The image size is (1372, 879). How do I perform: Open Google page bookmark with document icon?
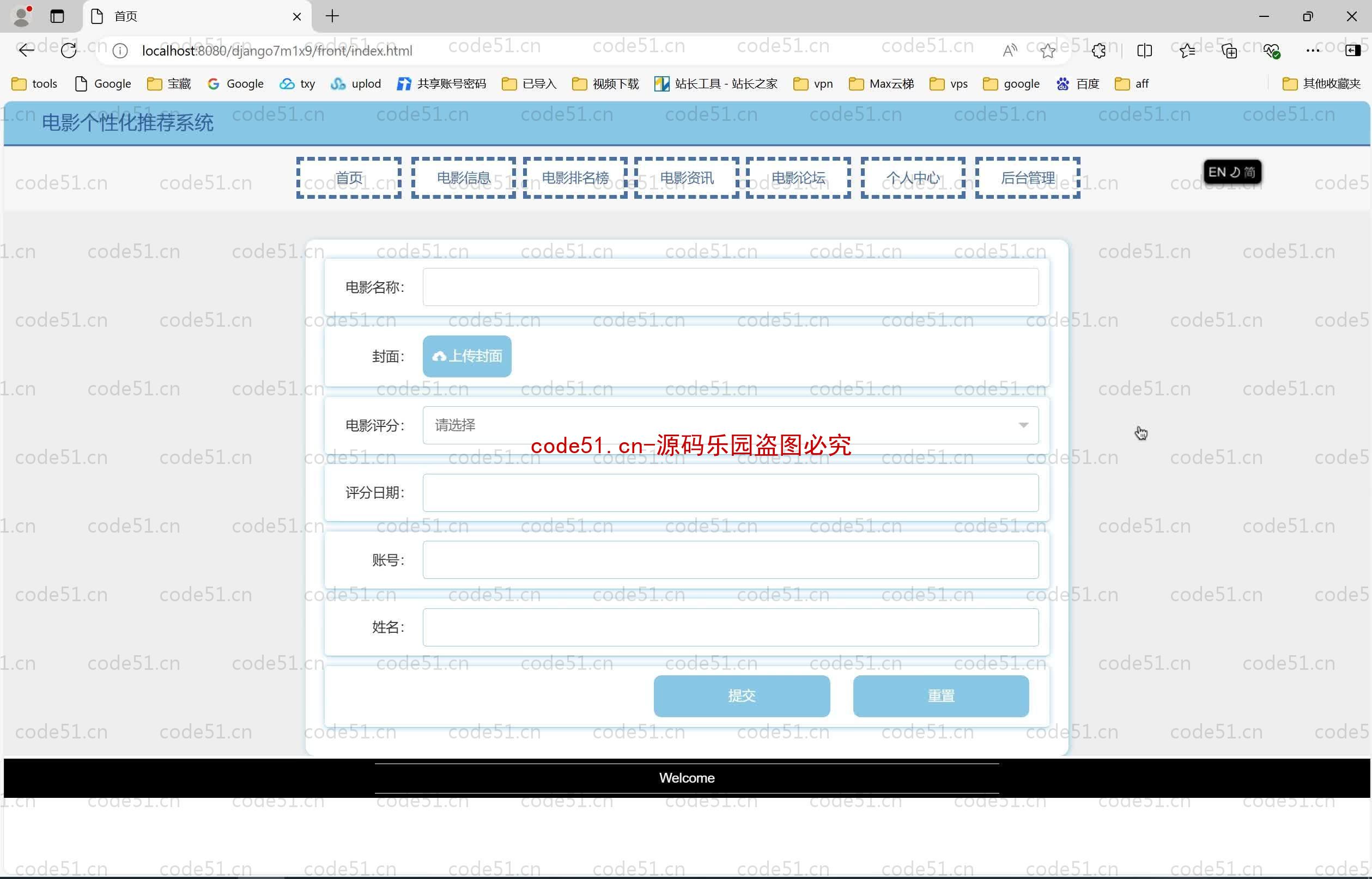[x=104, y=84]
